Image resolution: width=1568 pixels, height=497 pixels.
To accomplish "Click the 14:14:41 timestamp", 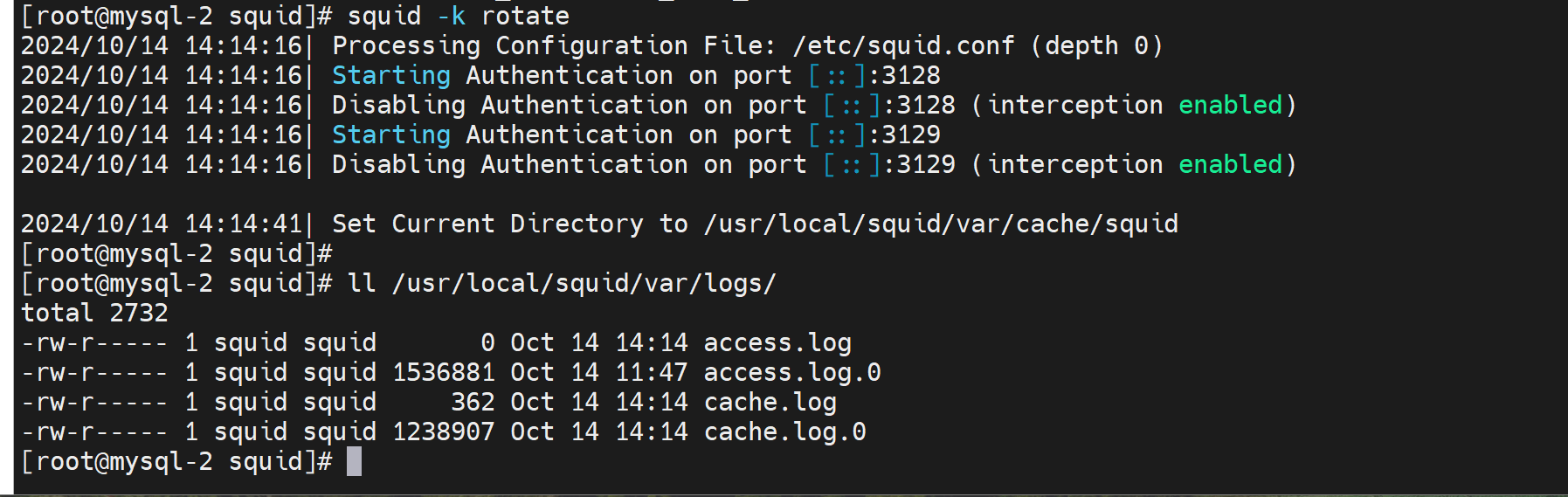I will (x=243, y=224).
